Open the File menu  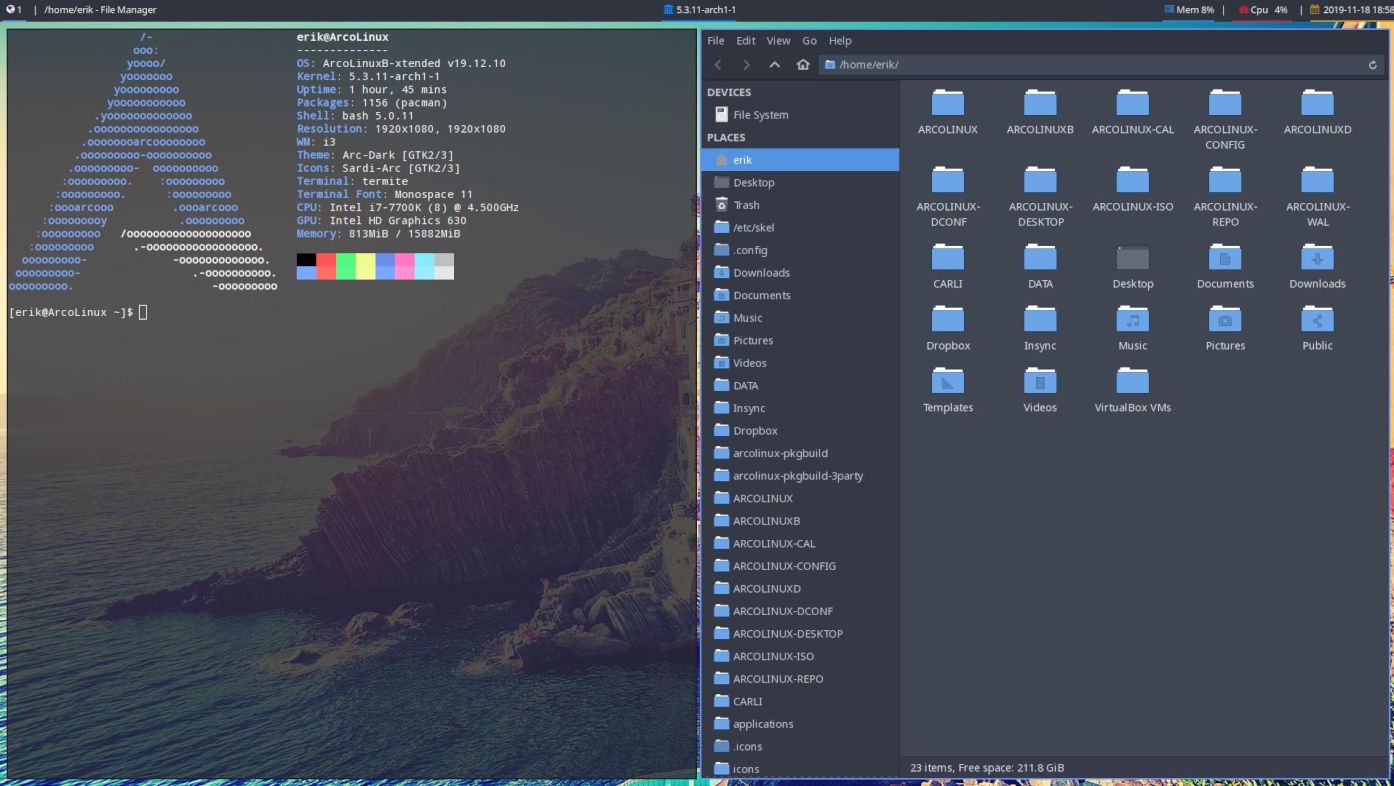click(715, 41)
